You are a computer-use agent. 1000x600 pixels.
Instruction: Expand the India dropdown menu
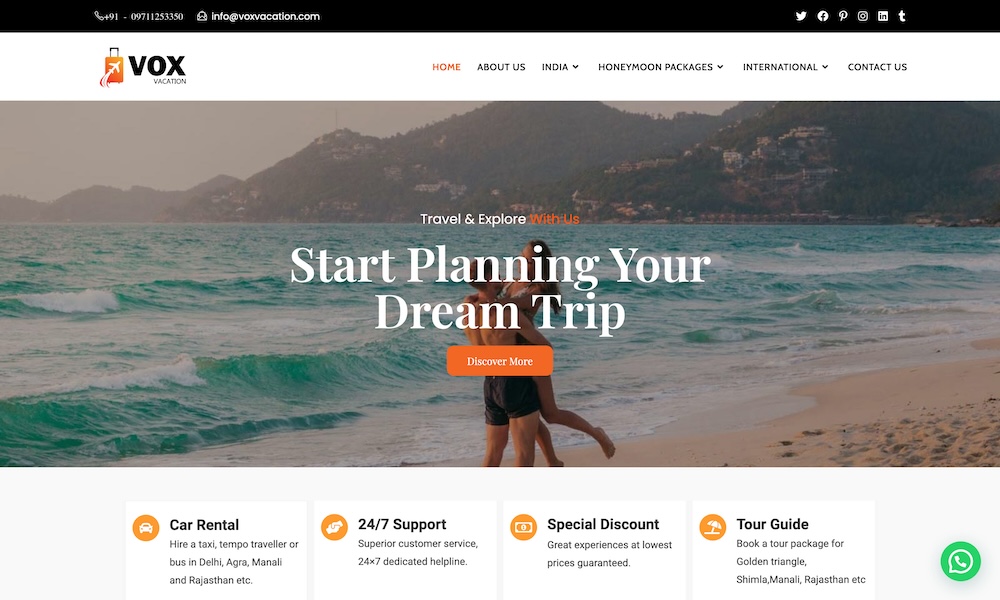(561, 67)
